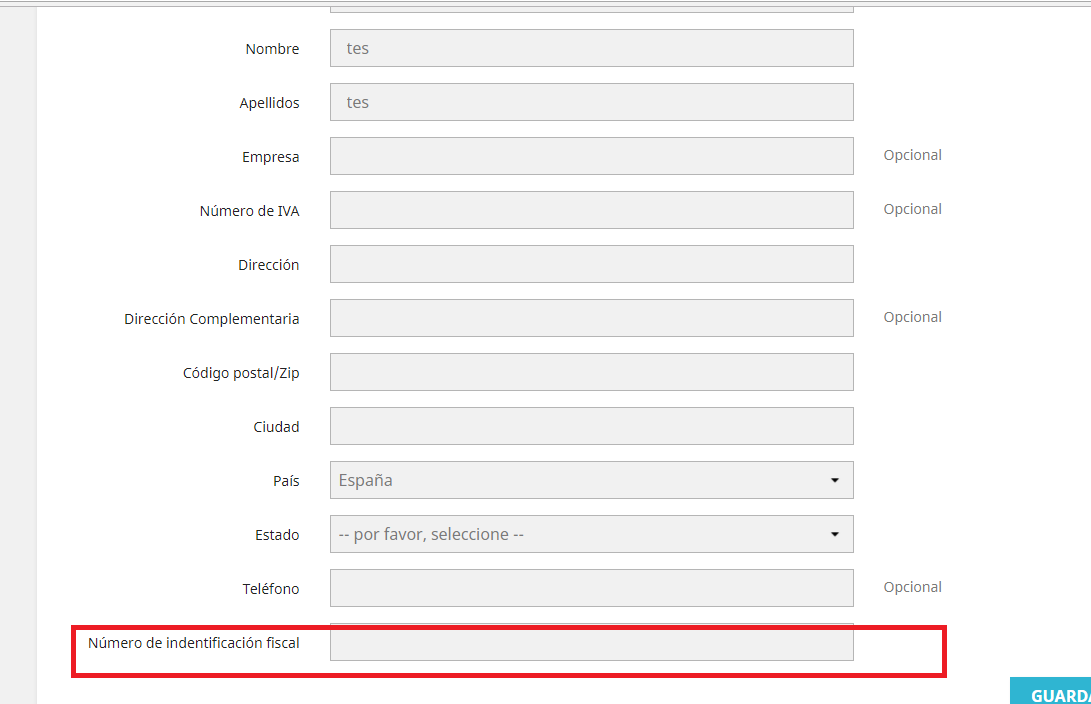Open the Estado dropdown selector
The height and width of the screenshot is (704, 1091).
point(591,534)
